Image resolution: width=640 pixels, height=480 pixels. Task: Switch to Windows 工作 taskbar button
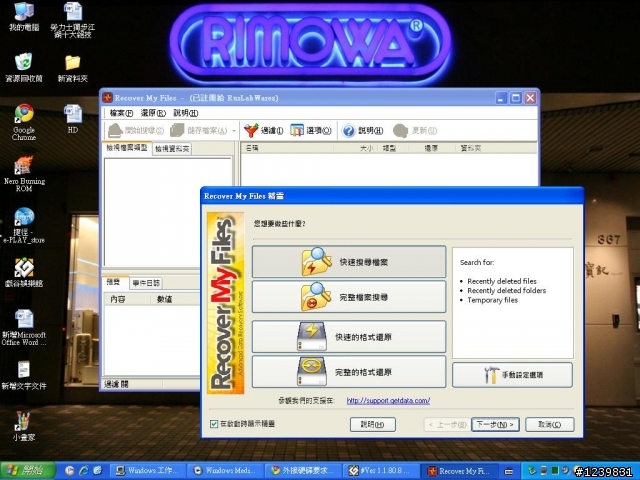click(149, 471)
